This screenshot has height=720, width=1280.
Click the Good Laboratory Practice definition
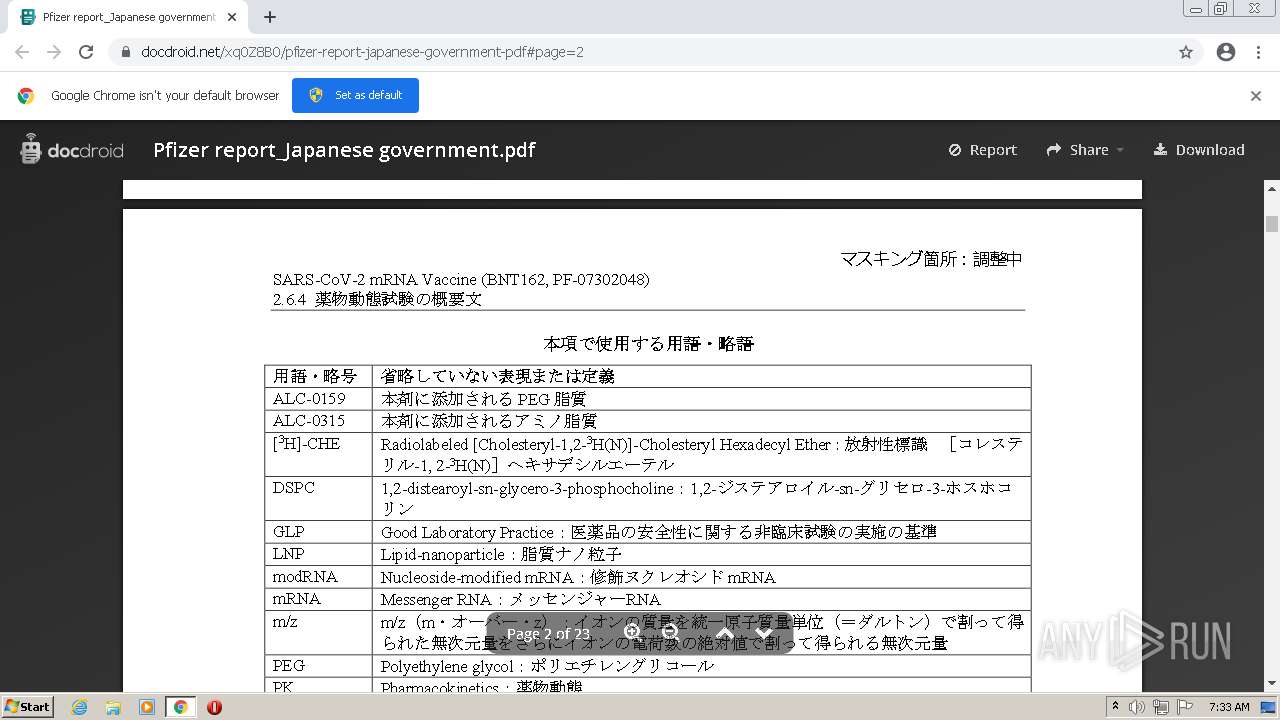pos(659,532)
